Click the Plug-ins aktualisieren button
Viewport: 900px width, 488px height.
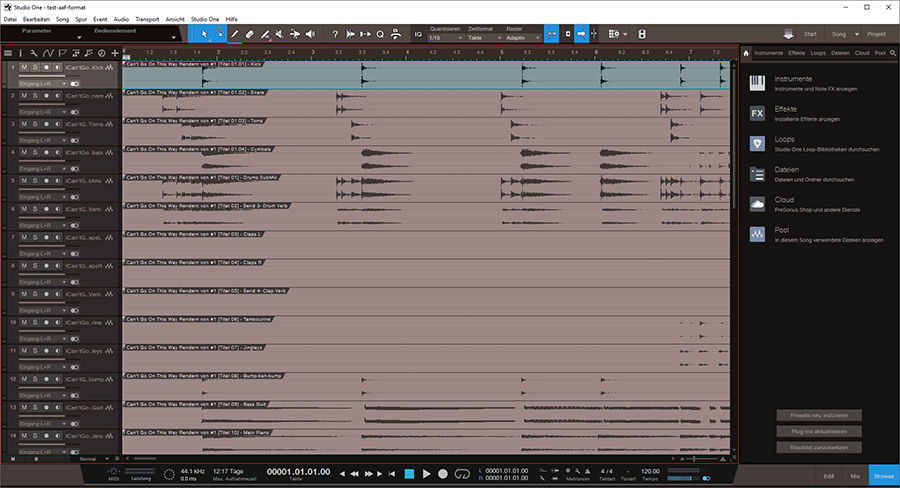(819, 431)
